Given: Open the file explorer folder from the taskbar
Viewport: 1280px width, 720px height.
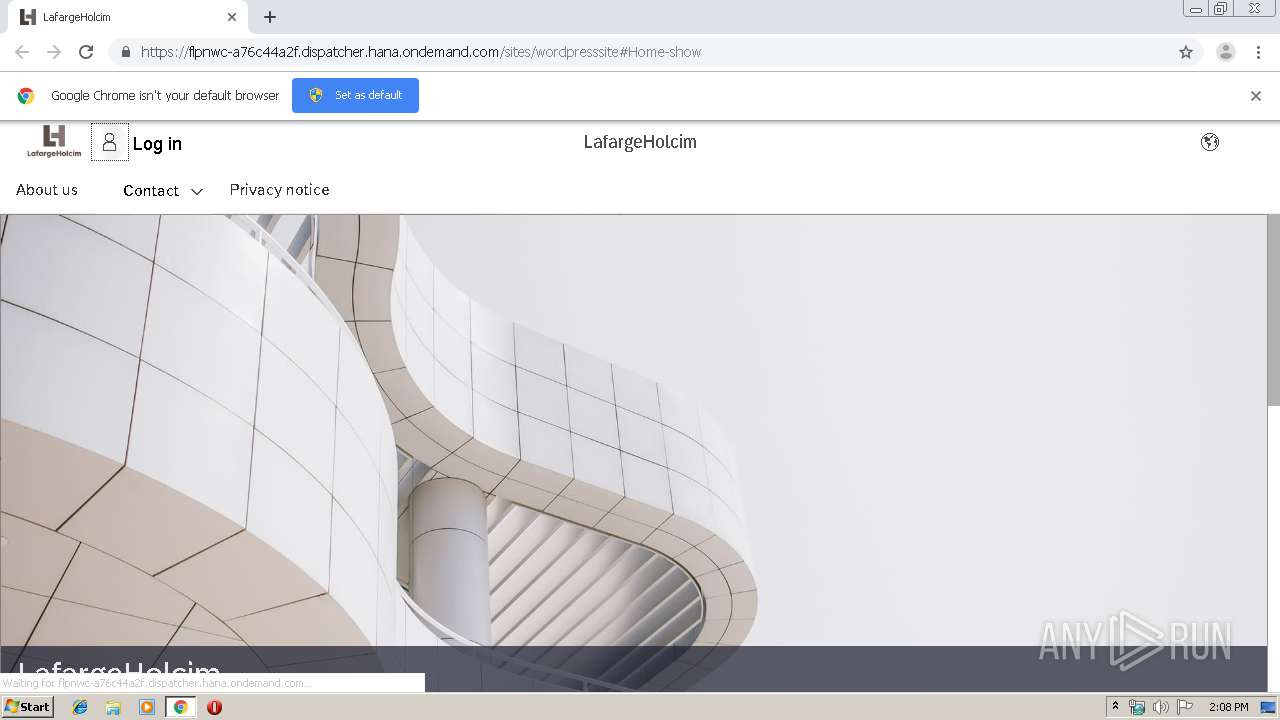Looking at the screenshot, I should (113, 707).
